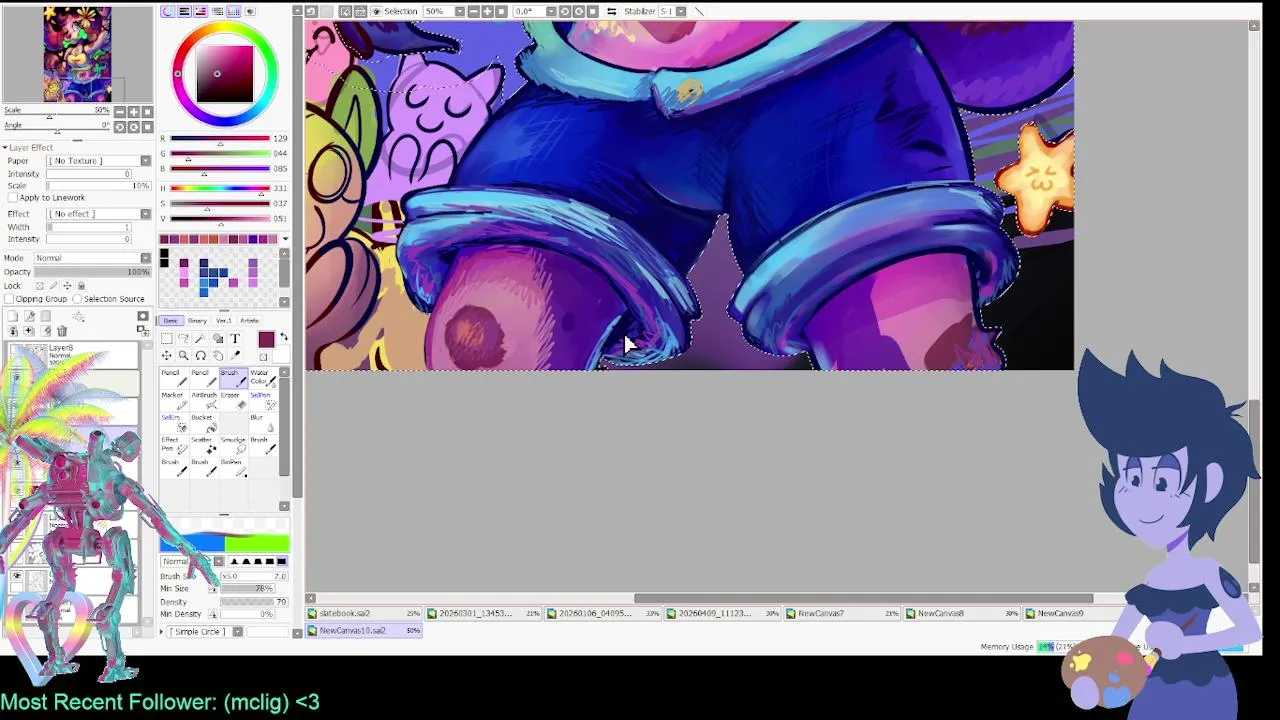The width and height of the screenshot is (1280, 720).
Task: Enable Clipping Group checkbox
Action: pyautogui.click(x=8, y=299)
